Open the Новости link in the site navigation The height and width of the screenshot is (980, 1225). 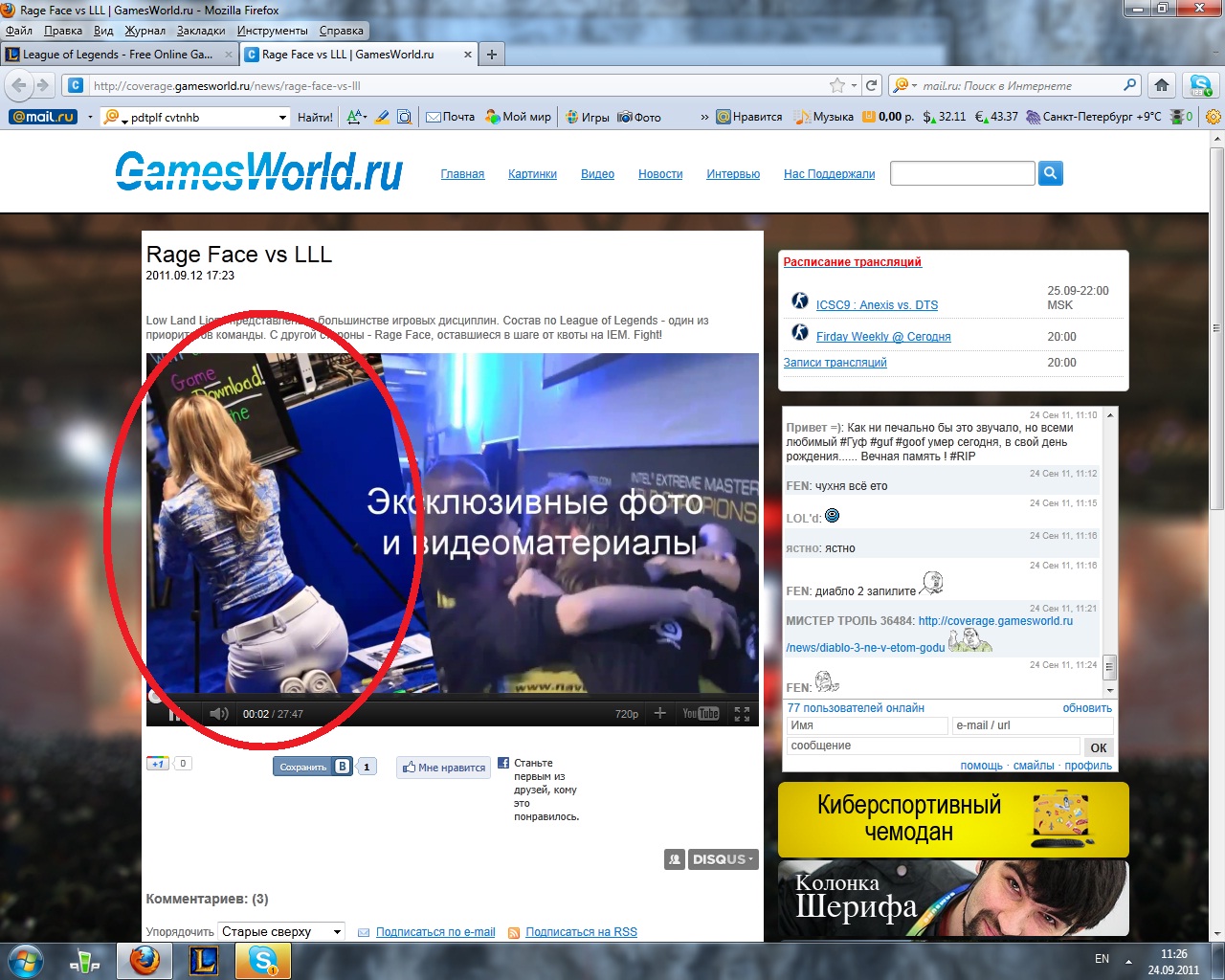click(660, 174)
